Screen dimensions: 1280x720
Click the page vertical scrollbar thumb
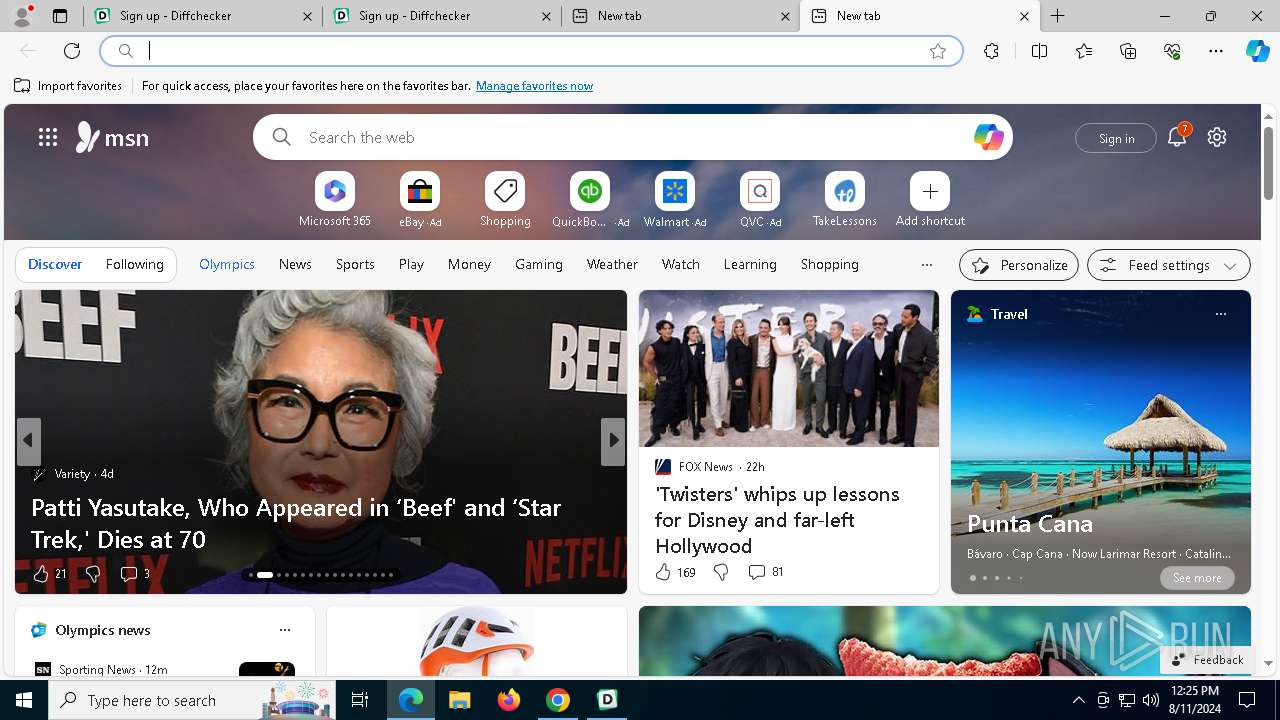pyautogui.click(x=1268, y=162)
